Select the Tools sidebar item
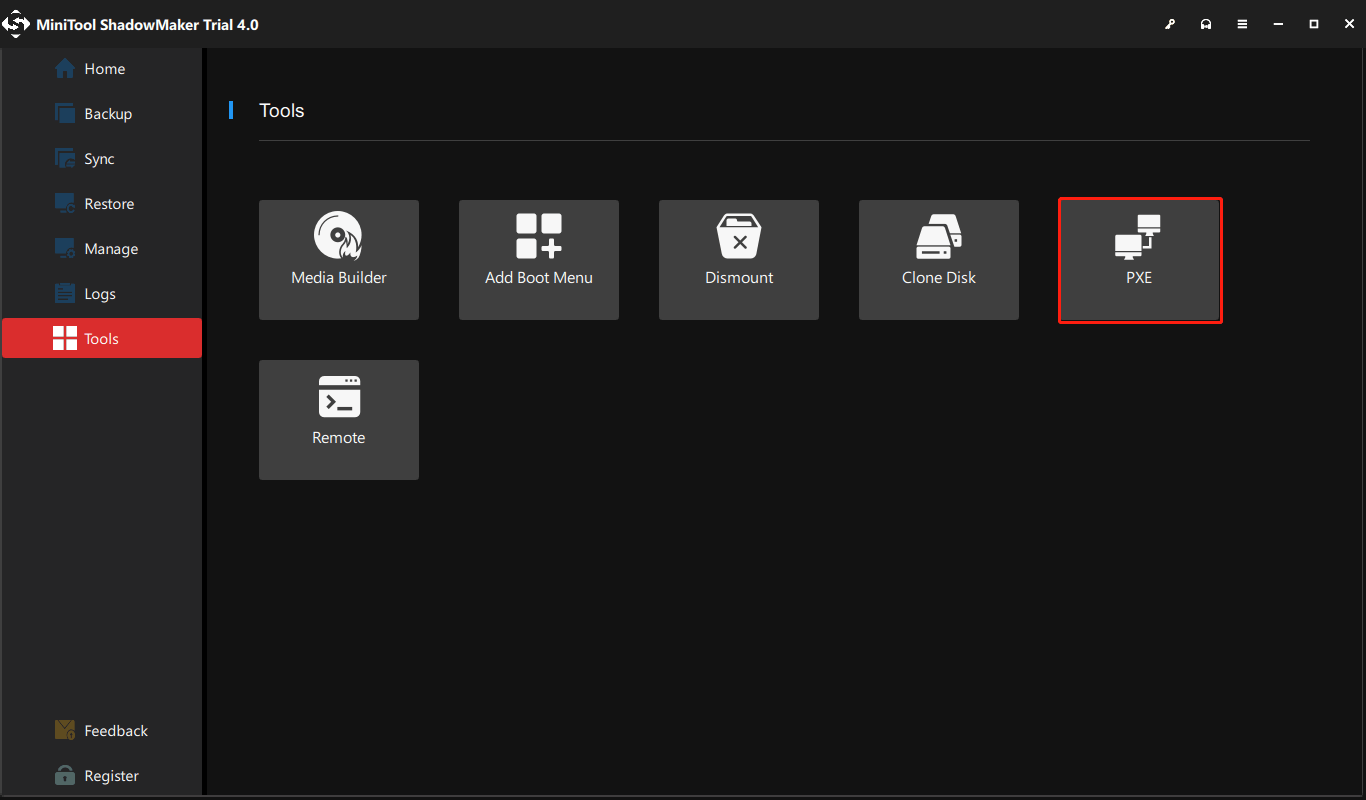Screen dimensions: 1366x800 (102, 338)
